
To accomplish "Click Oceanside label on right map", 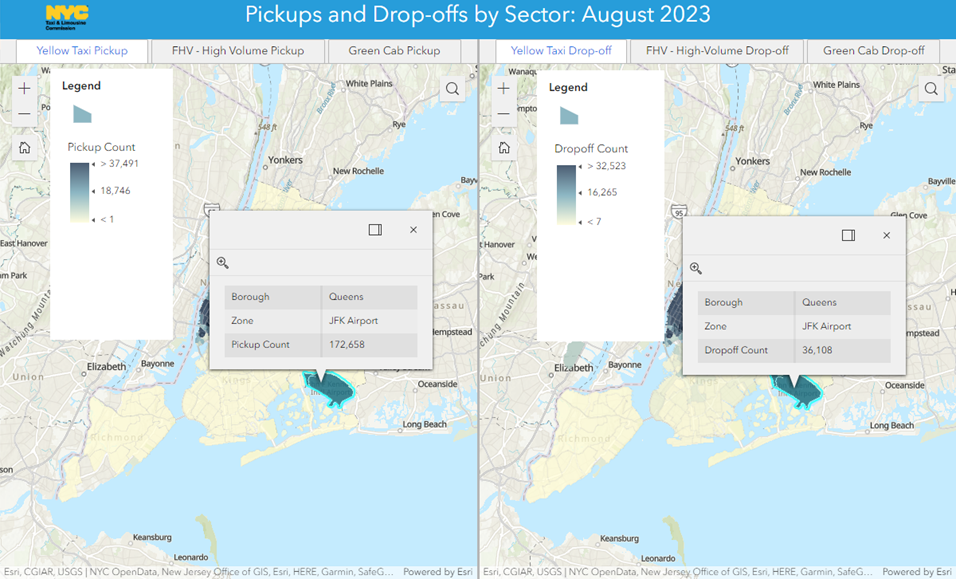I will tap(905, 385).
